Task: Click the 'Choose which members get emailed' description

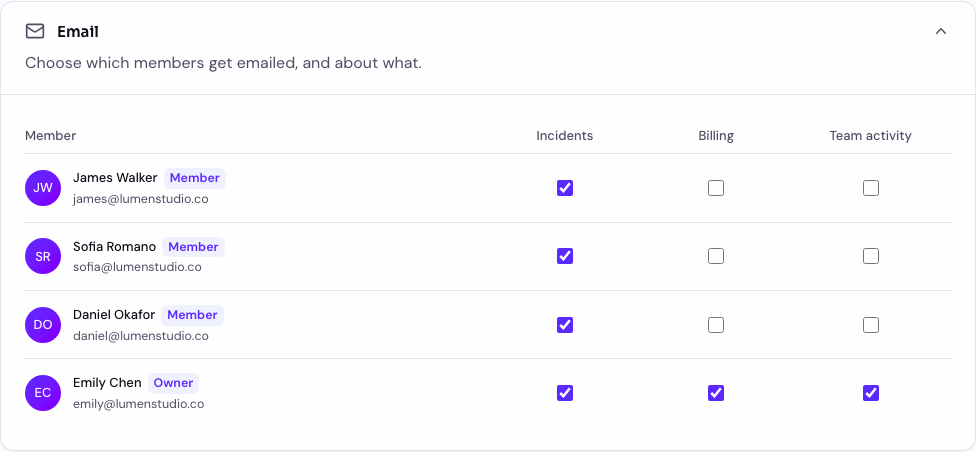Action: (x=223, y=64)
